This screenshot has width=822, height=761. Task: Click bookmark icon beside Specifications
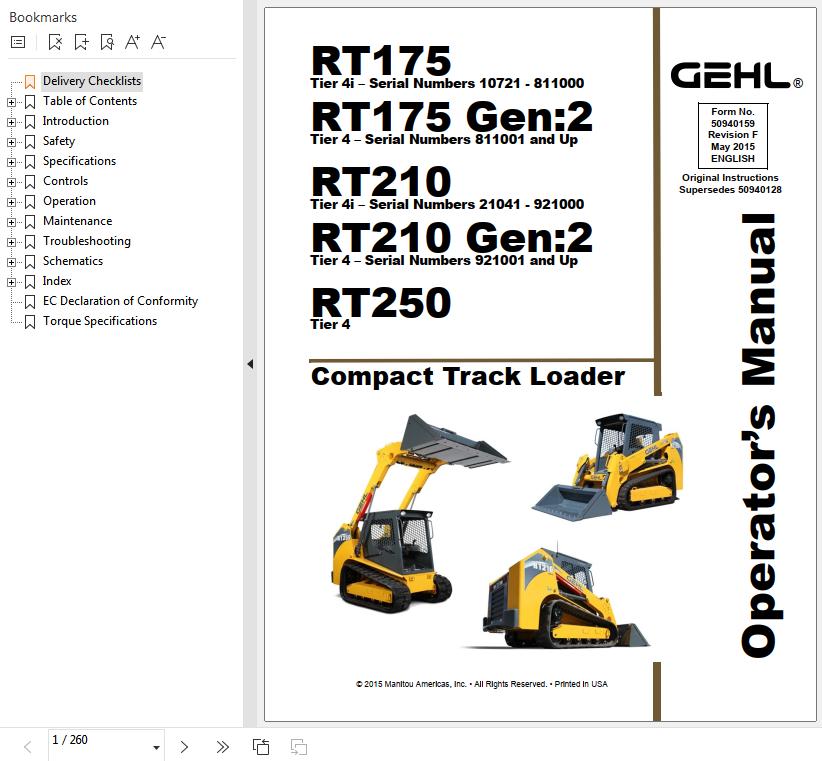[30, 161]
